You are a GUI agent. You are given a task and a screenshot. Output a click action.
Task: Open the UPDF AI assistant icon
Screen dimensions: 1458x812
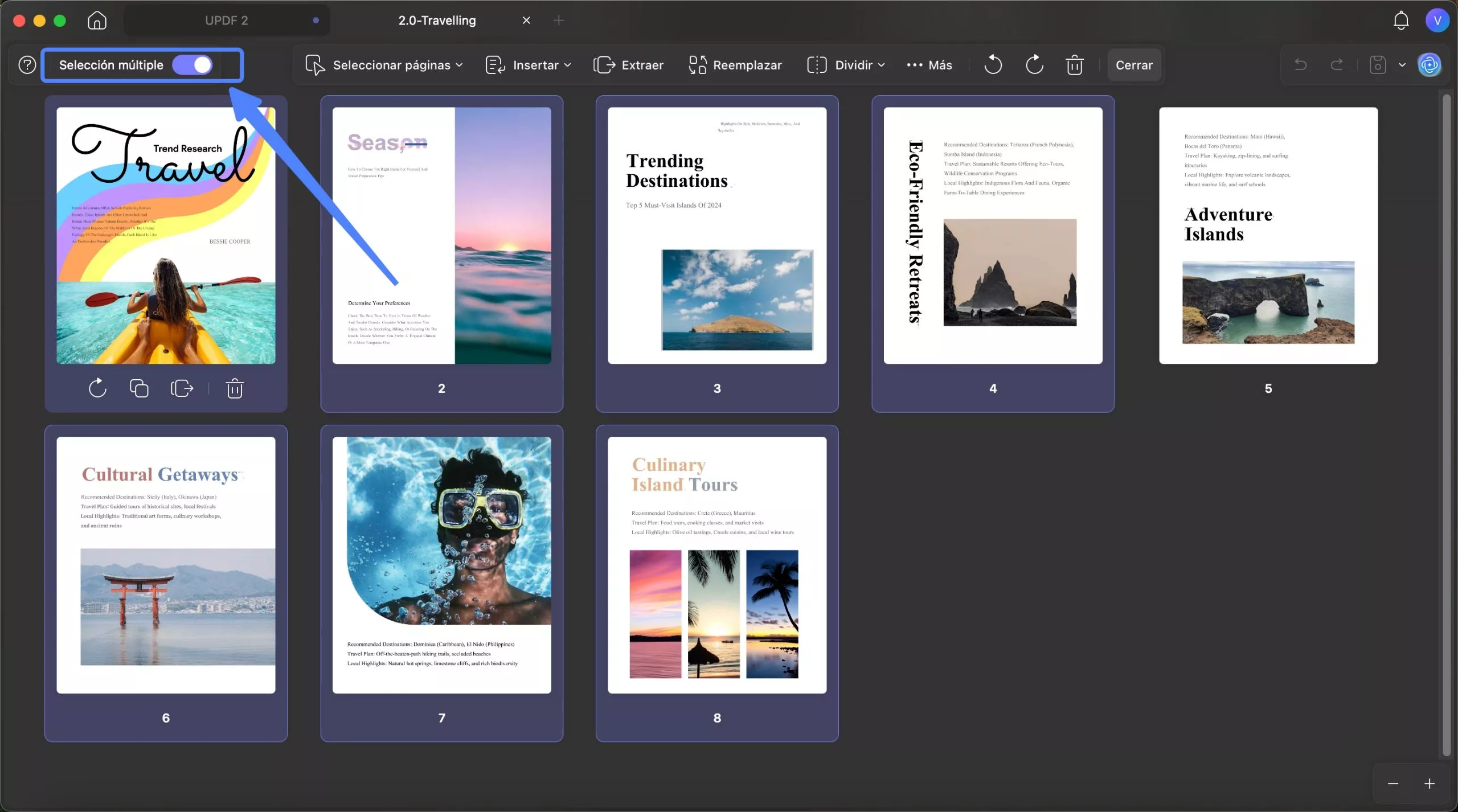(x=1430, y=65)
